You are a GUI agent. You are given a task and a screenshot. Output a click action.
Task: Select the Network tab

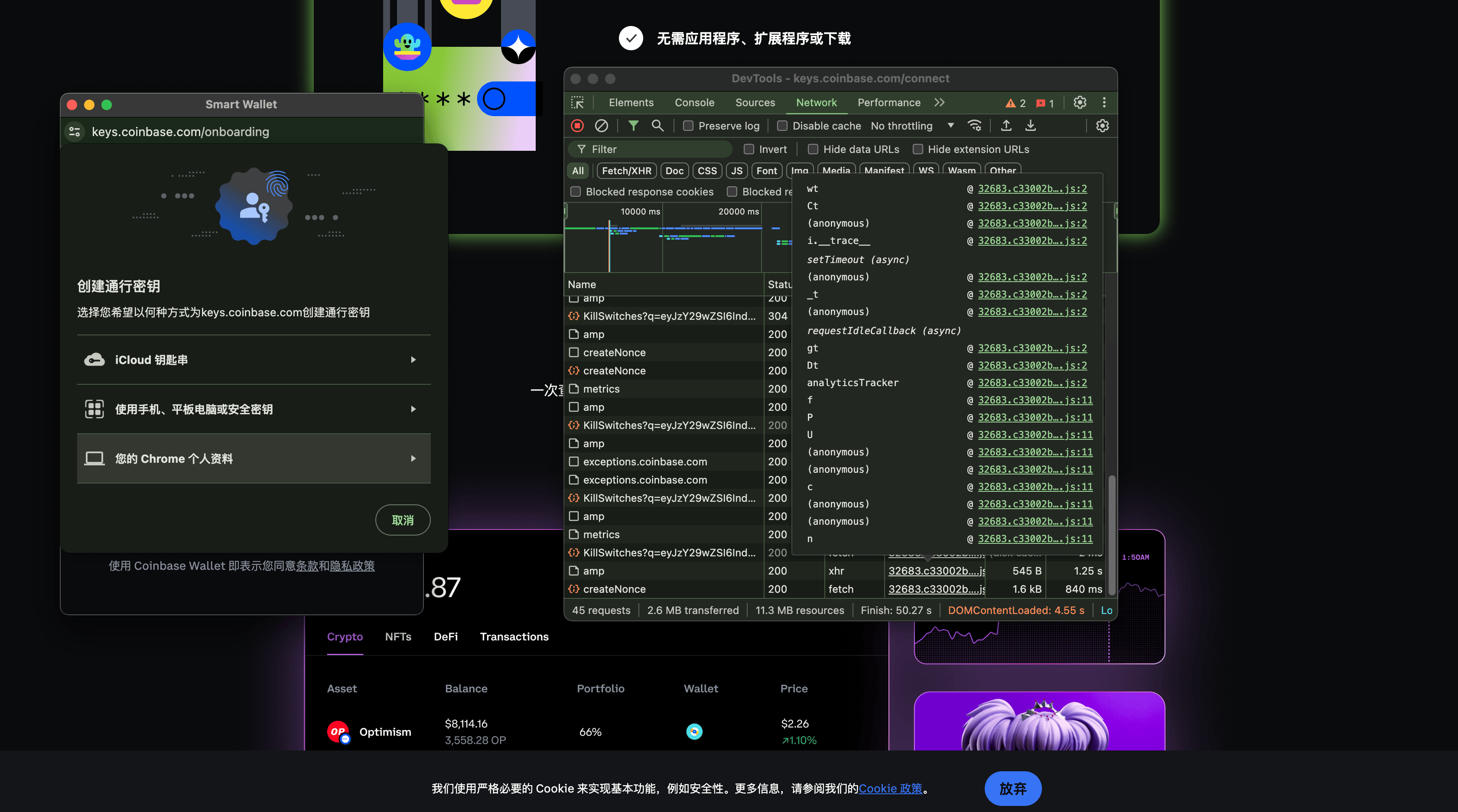(816, 102)
